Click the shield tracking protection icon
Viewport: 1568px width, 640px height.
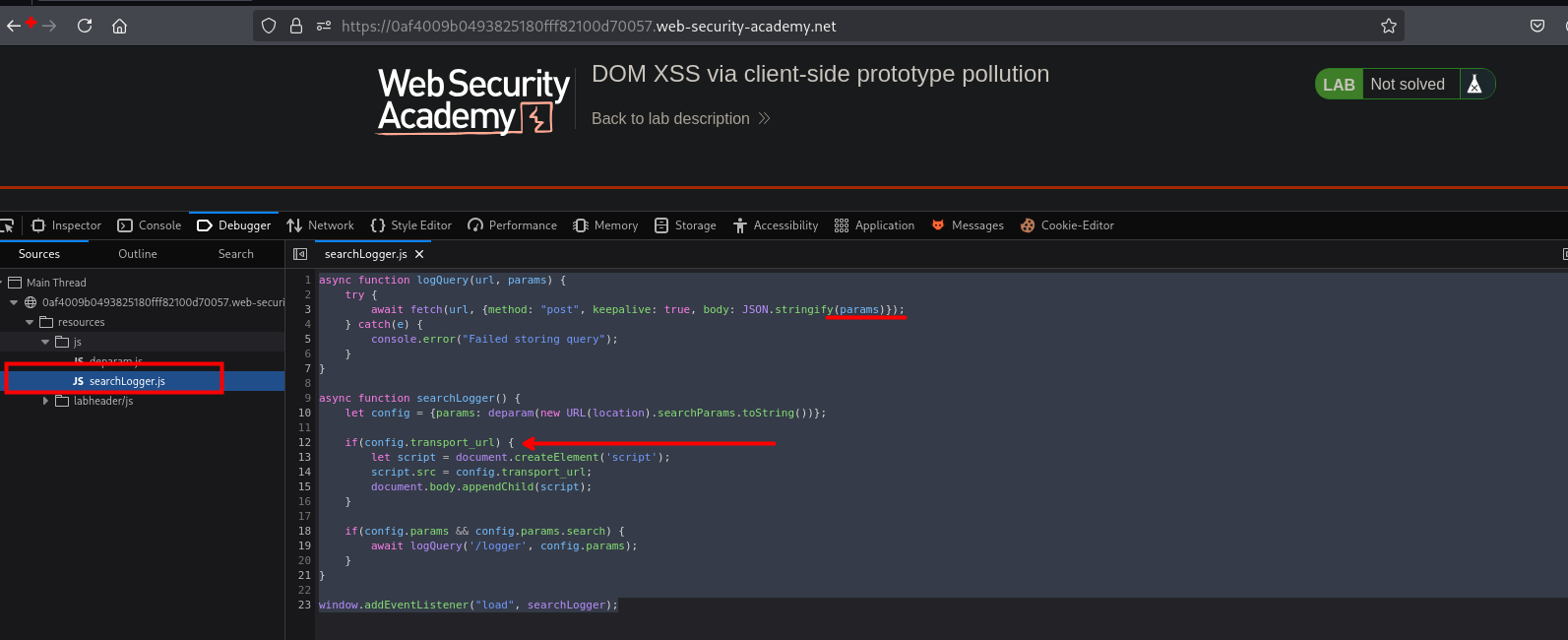click(269, 26)
